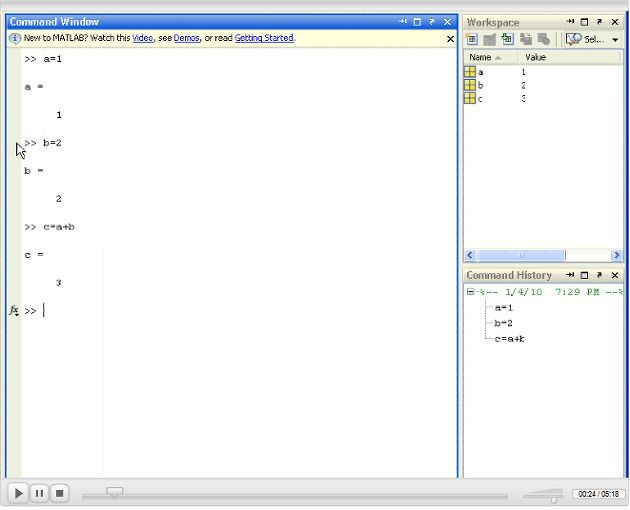The image size is (630, 510).
Task: Select a=1 in Command History
Action: (504, 308)
